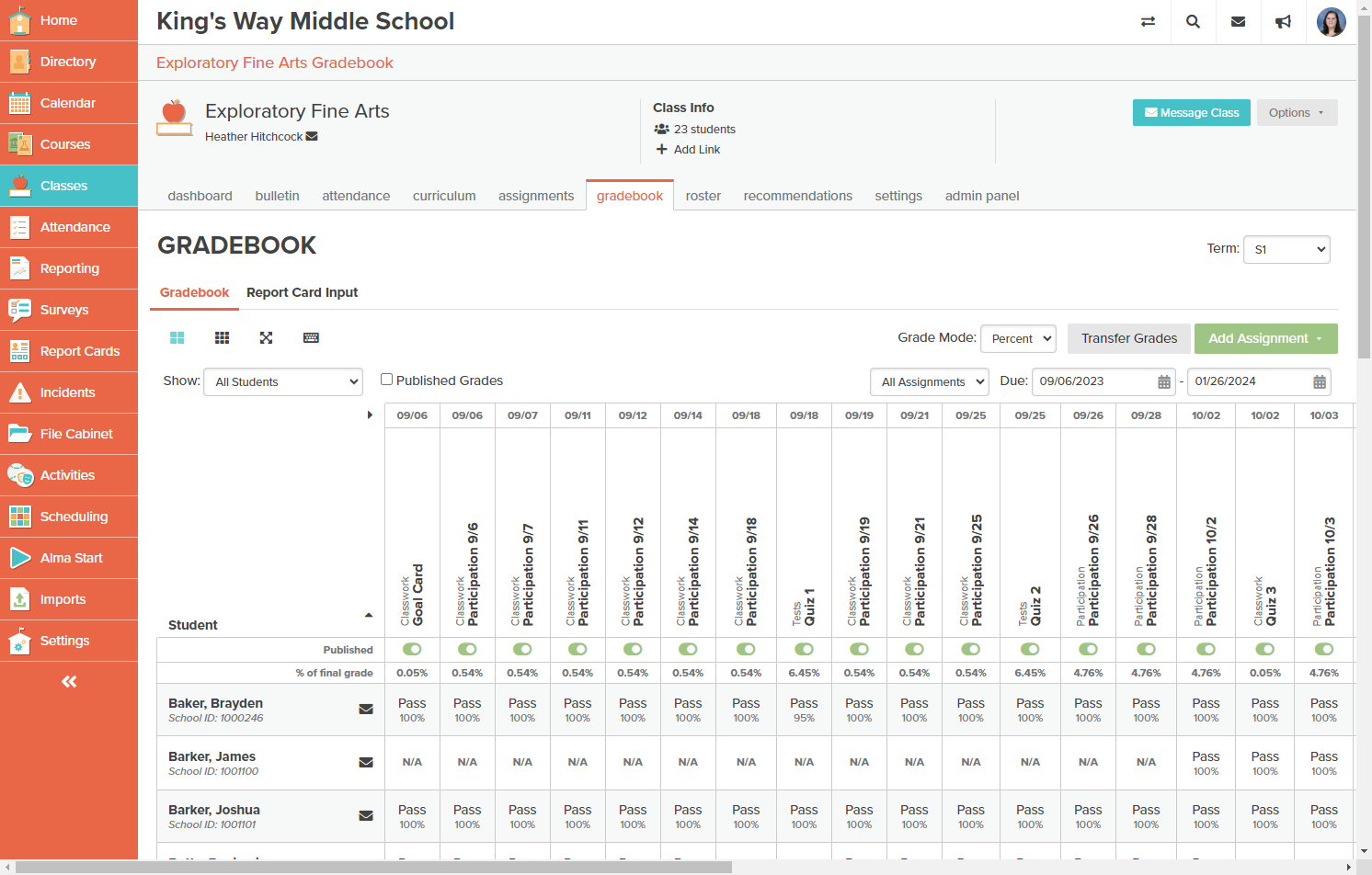This screenshot has width=1372, height=875.
Task: Click the Add Assignment button
Action: click(x=1266, y=338)
